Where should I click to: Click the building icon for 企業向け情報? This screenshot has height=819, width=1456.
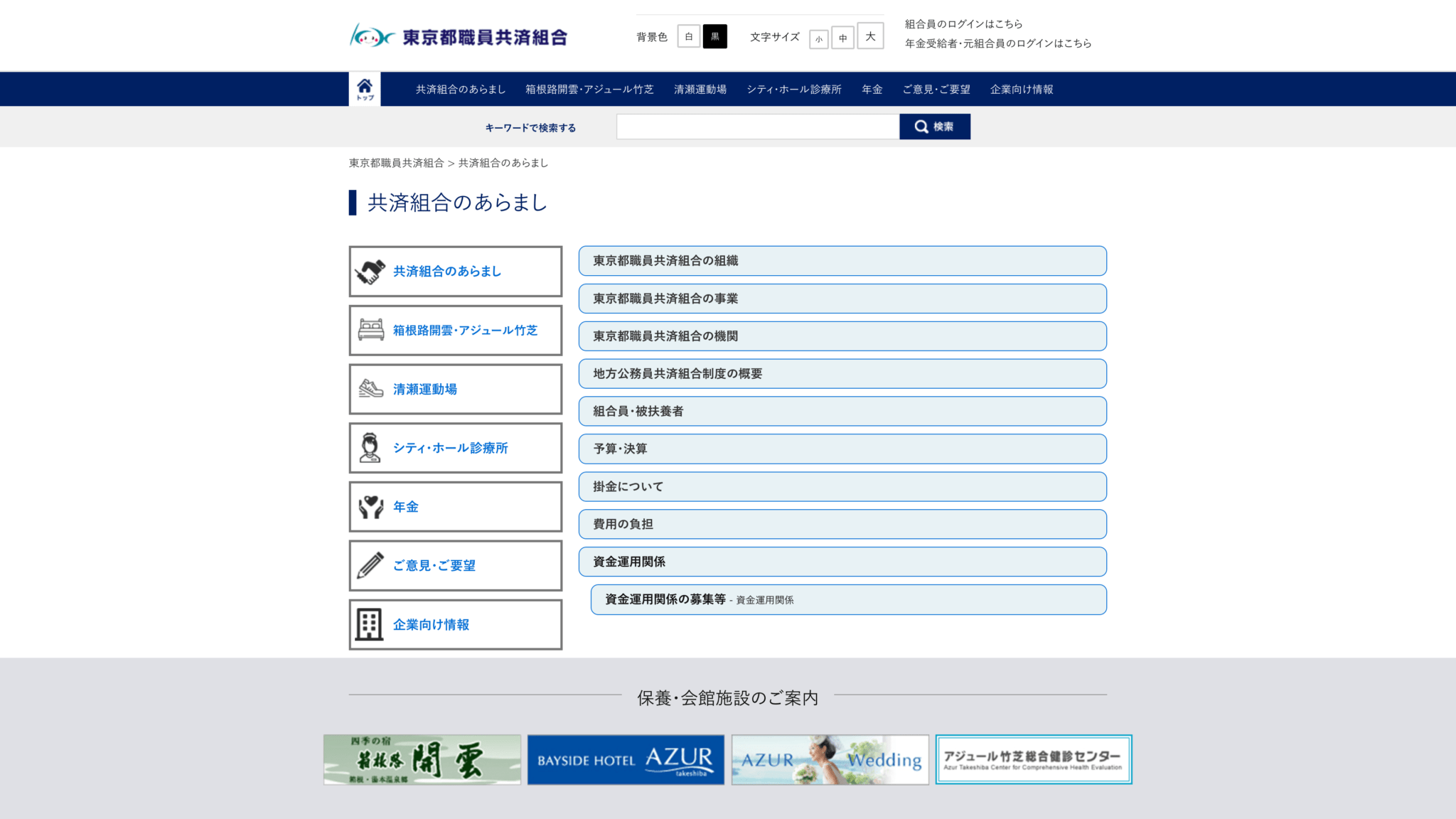(369, 624)
